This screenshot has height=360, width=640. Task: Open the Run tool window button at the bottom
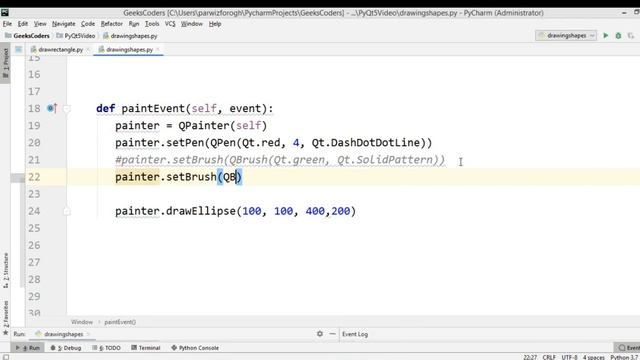(x=28, y=348)
